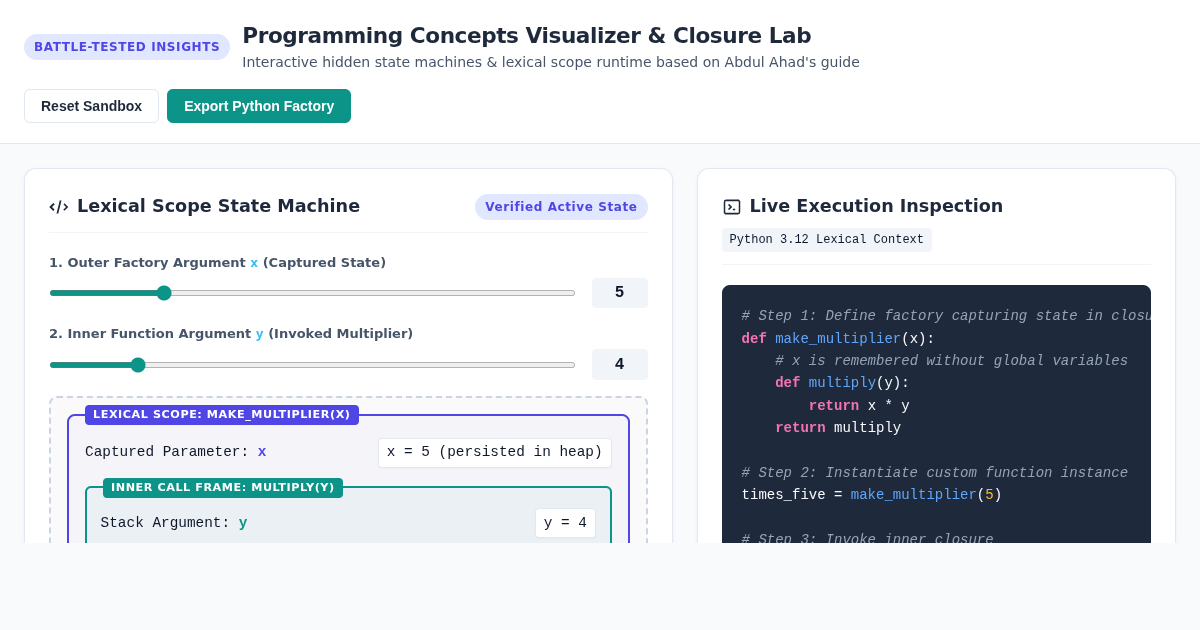Click the Live Execution Inspection heading

pyautogui.click(x=876, y=206)
